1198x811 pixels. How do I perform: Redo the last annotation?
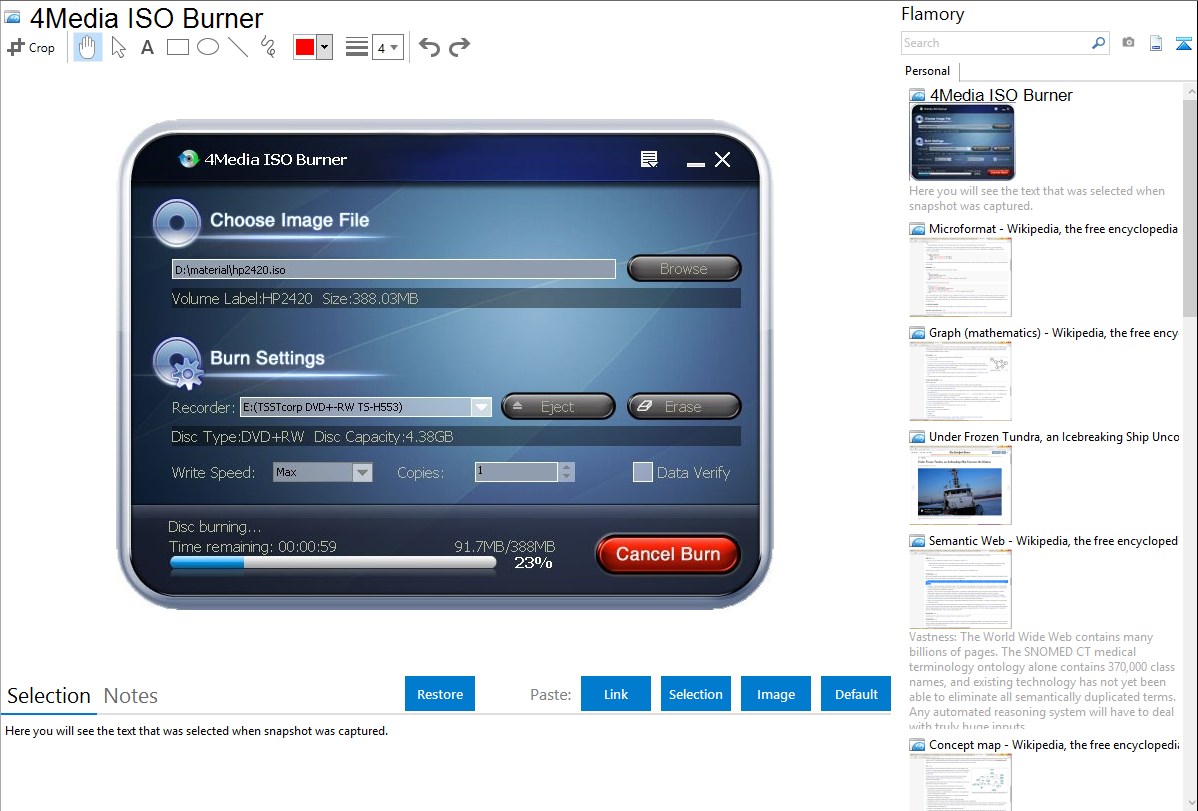(x=459, y=47)
